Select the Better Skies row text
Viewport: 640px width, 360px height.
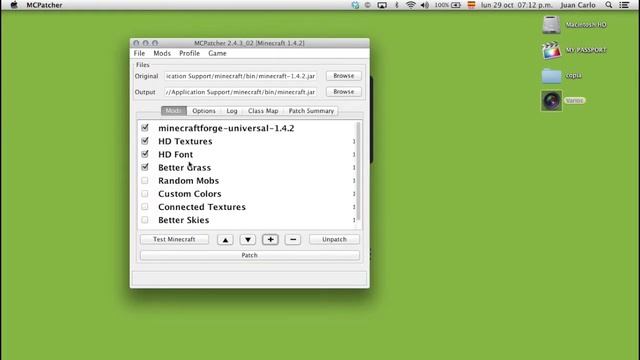[x=184, y=220]
